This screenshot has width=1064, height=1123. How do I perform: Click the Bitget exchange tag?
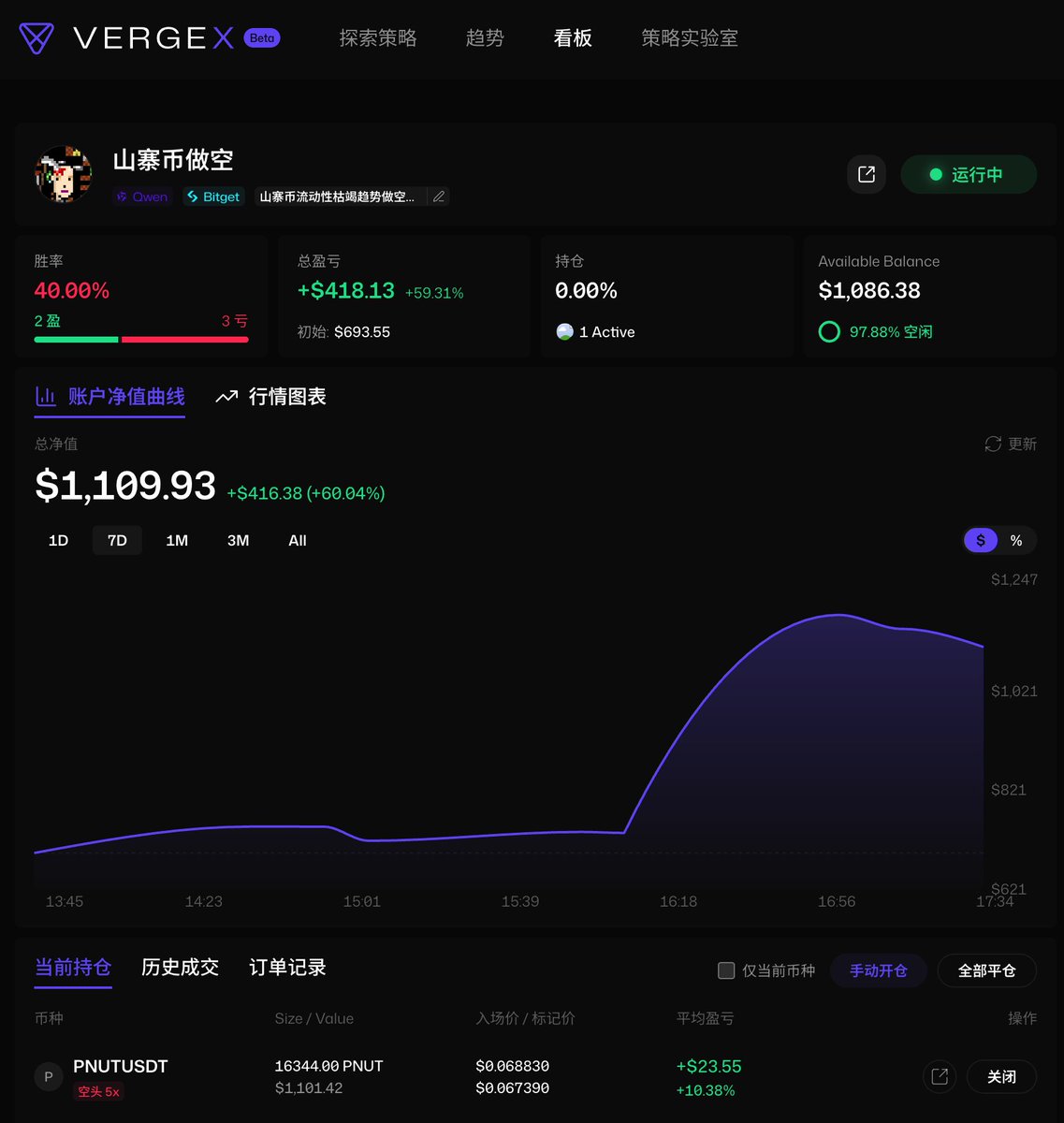pyautogui.click(x=213, y=197)
